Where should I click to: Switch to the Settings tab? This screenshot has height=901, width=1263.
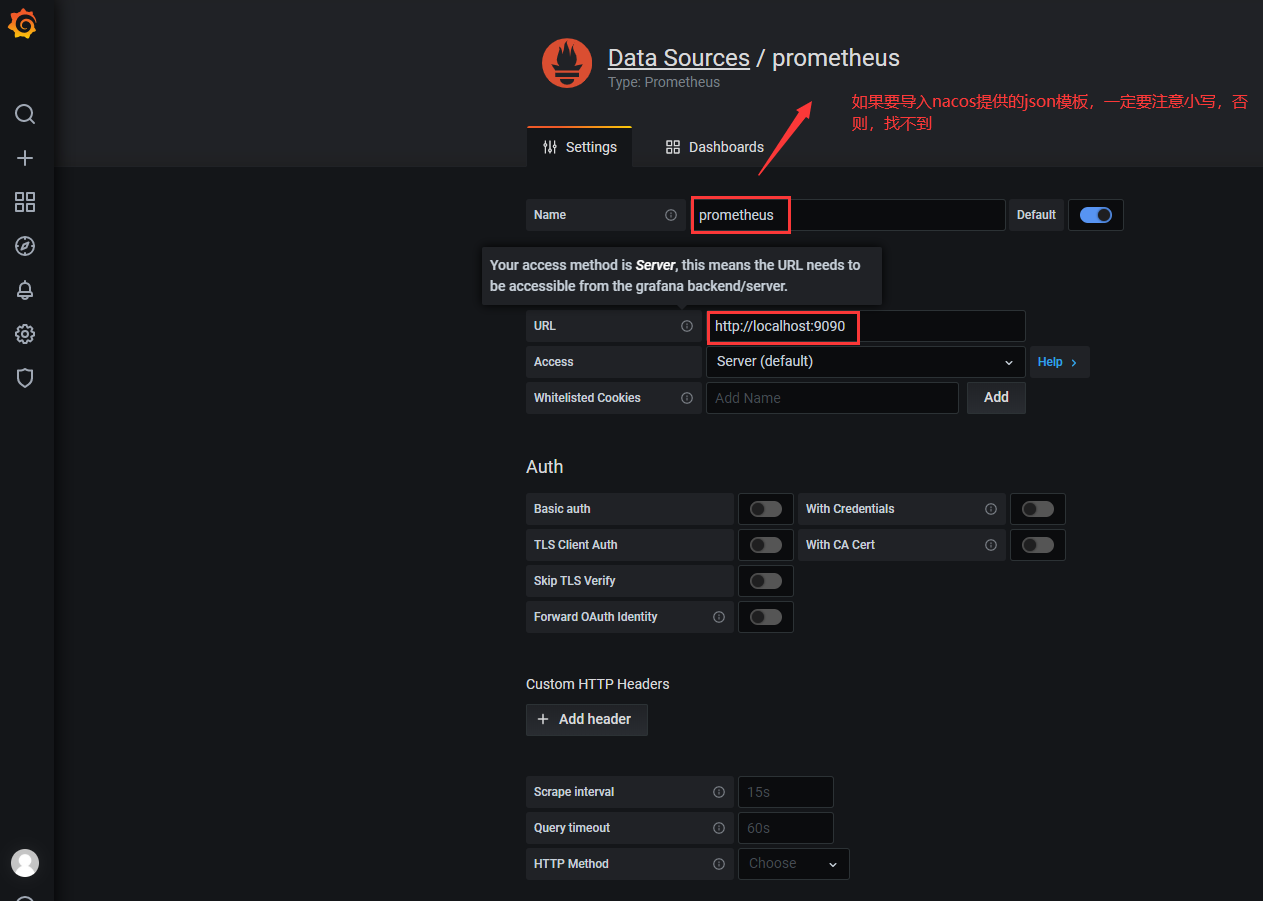pos(580,147)
